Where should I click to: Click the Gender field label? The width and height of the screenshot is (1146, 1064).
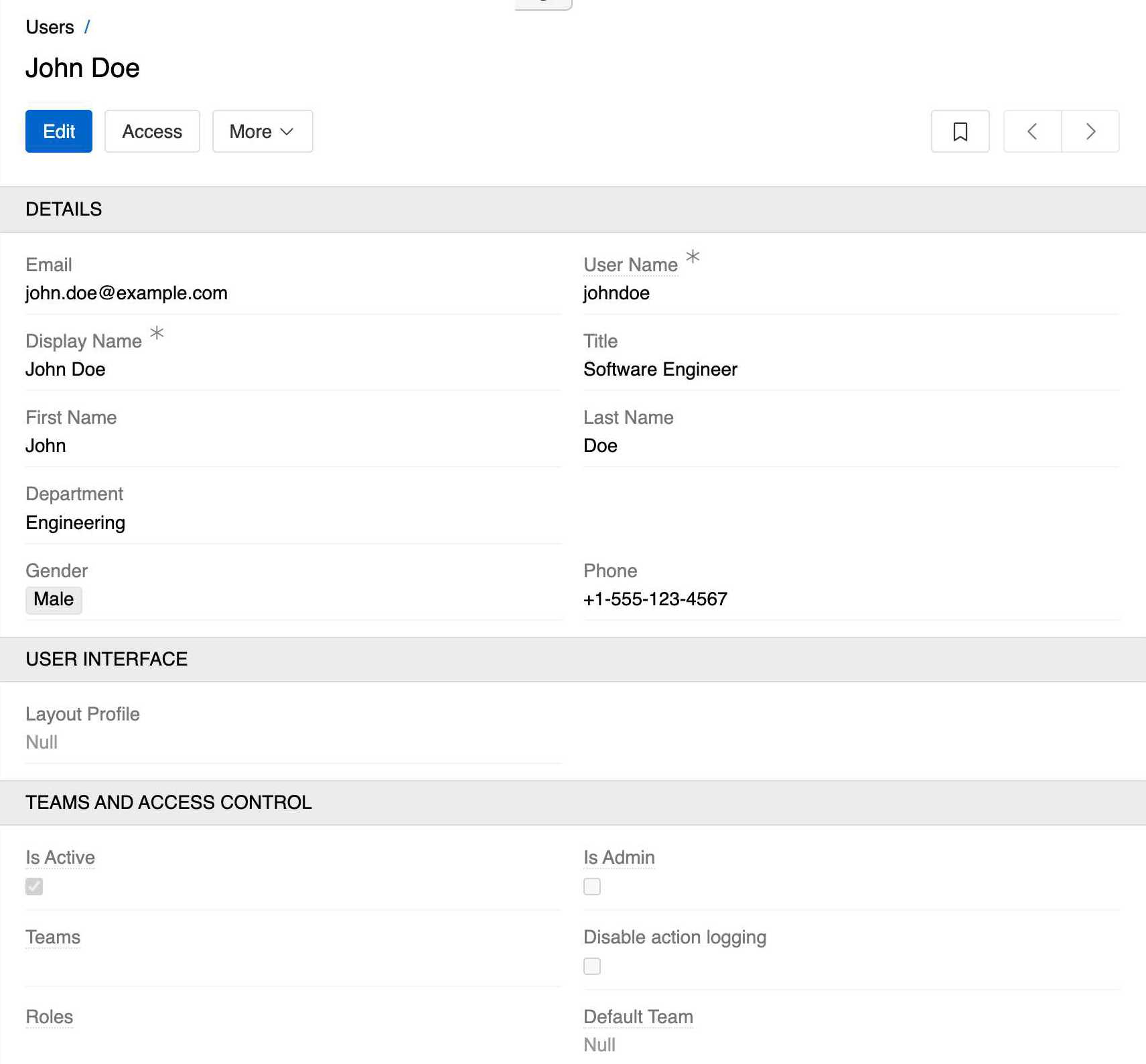pyautogui.click(x=57, y=571)
